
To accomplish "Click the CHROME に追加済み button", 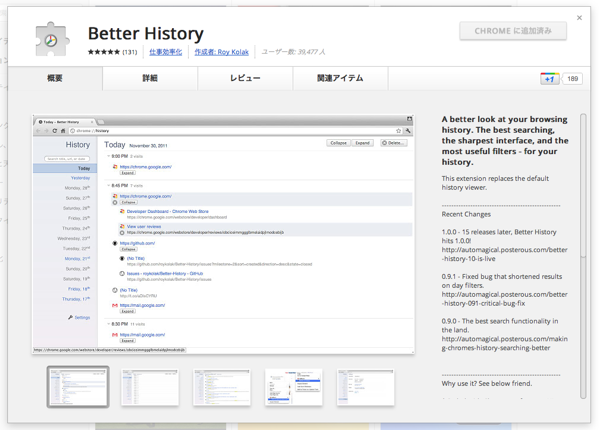I will 513,31.
